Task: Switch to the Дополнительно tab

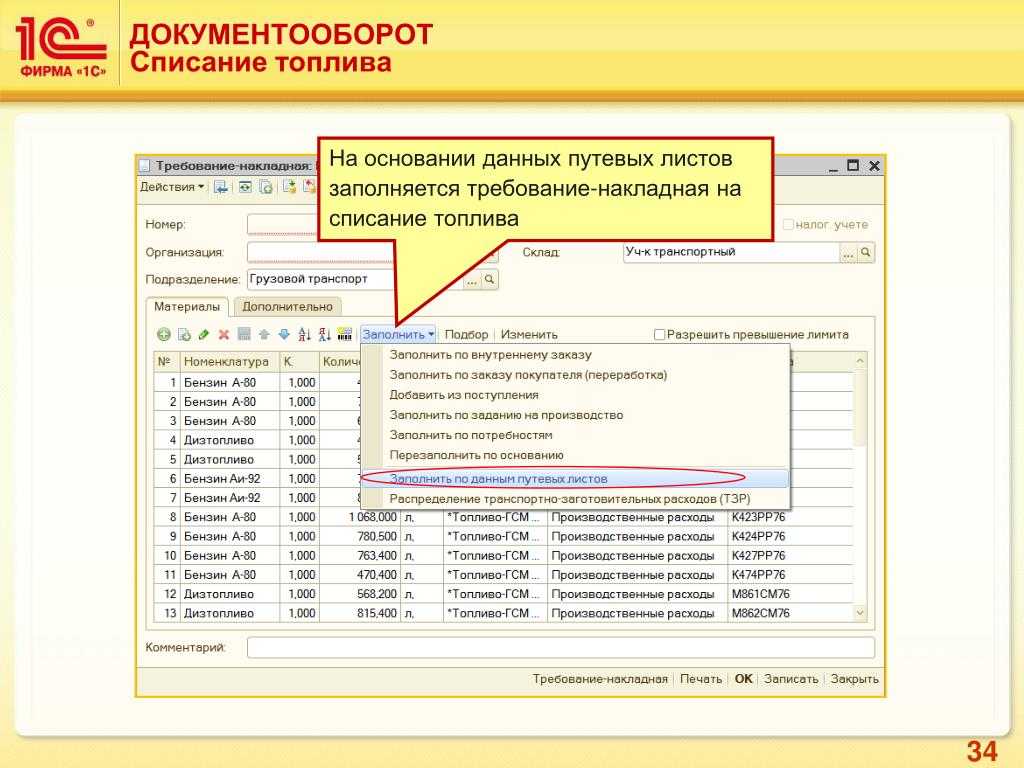Action: tap(287, 306)
